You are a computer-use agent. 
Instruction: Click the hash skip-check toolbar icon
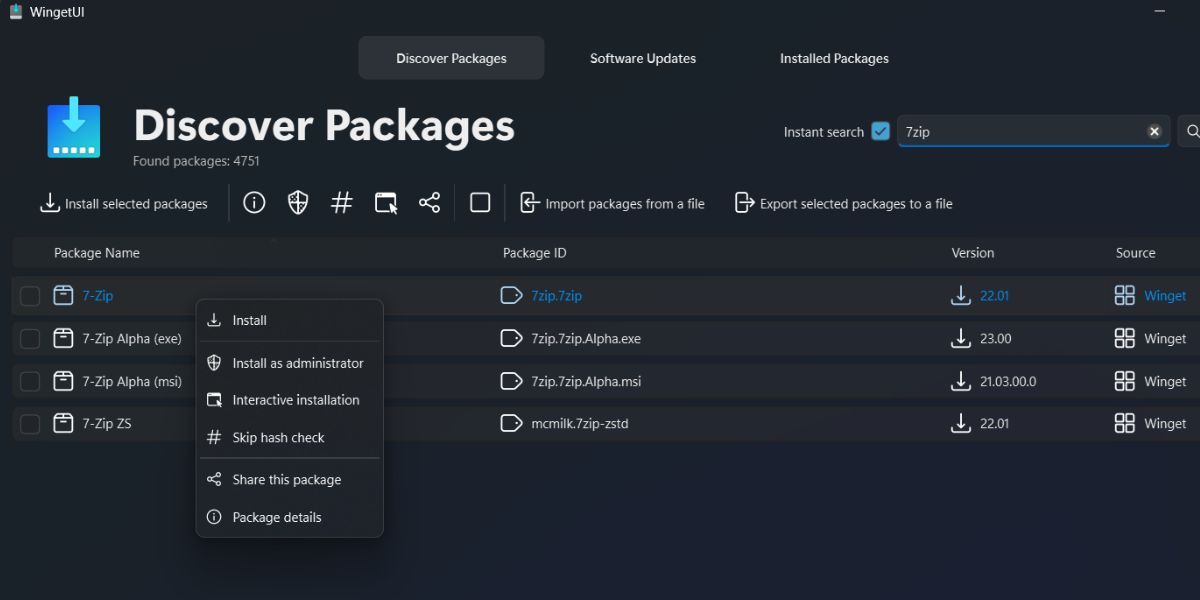342,203
